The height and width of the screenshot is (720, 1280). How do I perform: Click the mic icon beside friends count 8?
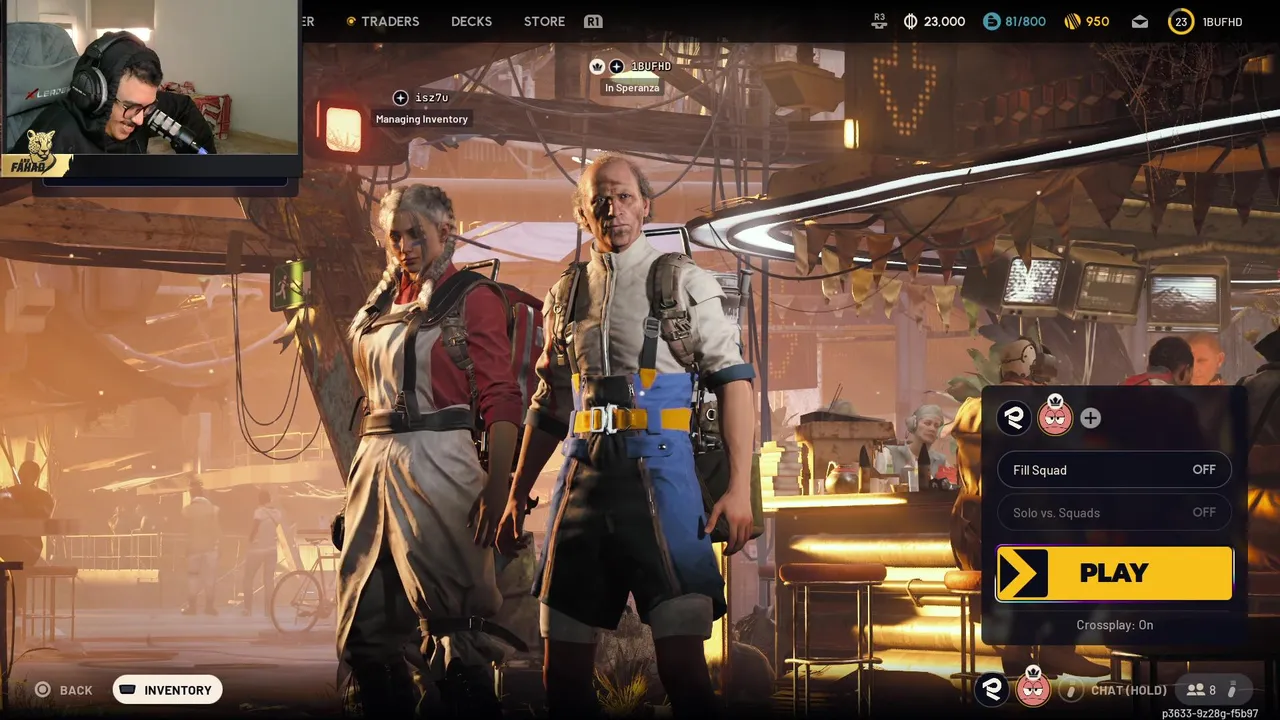[1232, 689]
